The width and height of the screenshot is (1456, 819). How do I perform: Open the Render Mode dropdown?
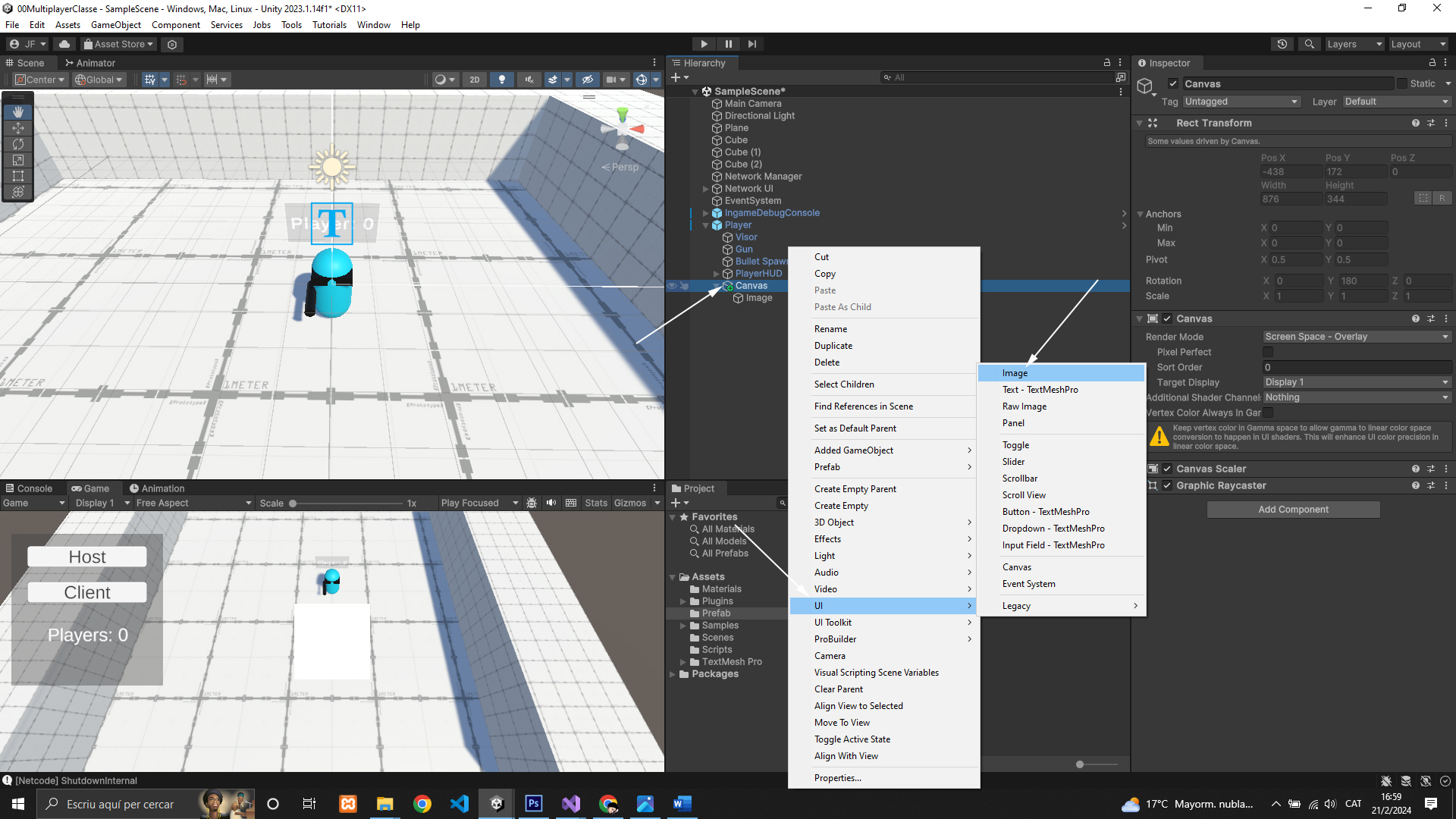pos(1356,337)
